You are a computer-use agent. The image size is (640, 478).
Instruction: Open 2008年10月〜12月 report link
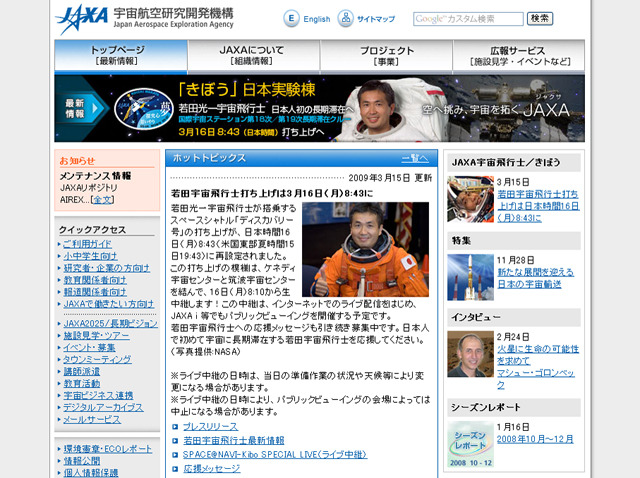click(x=535, y=439)
